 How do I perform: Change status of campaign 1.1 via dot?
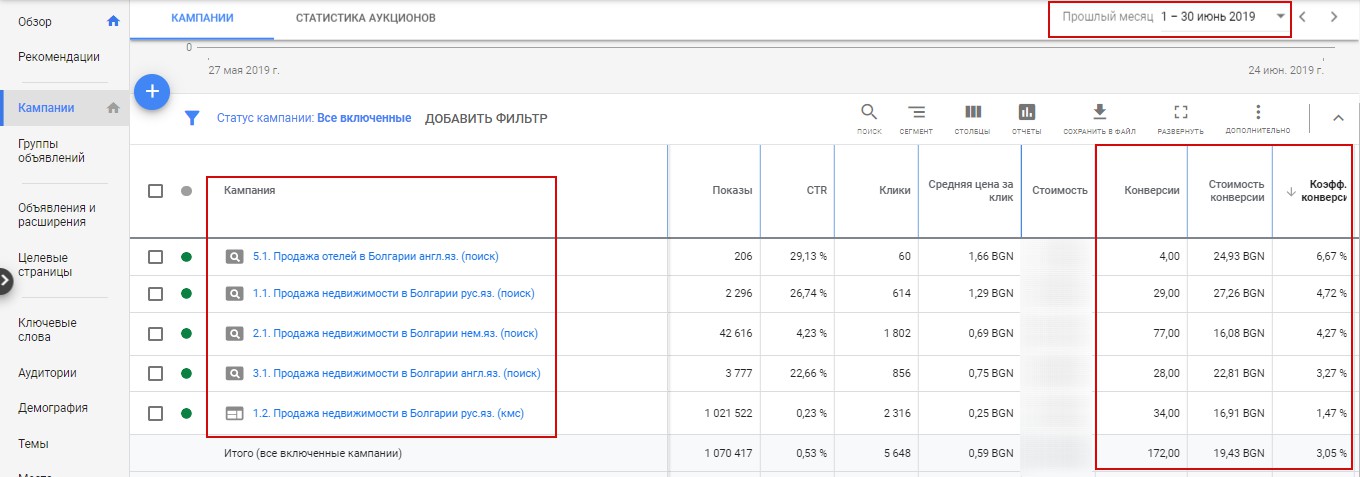(x=186, y=294)
